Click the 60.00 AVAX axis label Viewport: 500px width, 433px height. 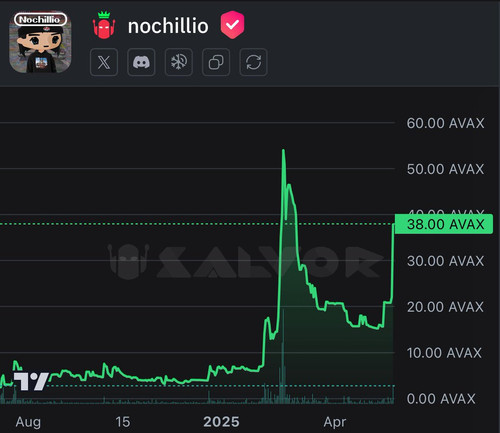coord(445,123)
